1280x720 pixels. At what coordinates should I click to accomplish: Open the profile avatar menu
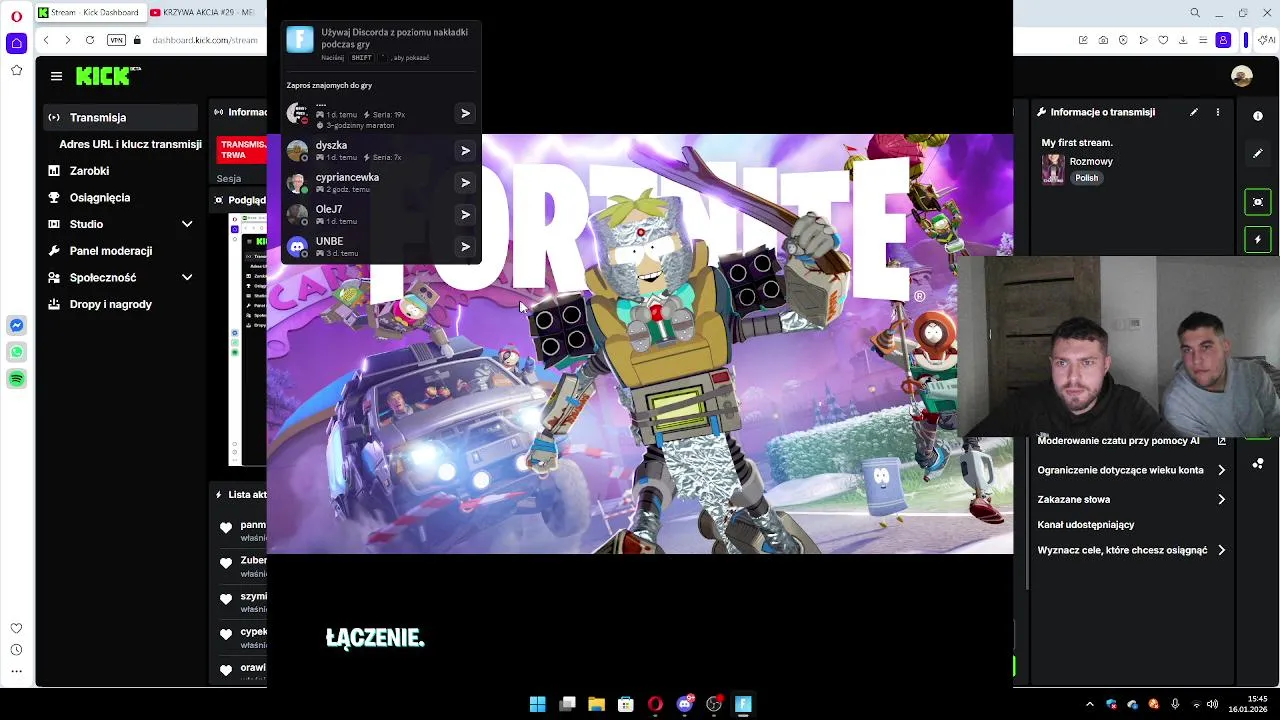coord(1242,76)
